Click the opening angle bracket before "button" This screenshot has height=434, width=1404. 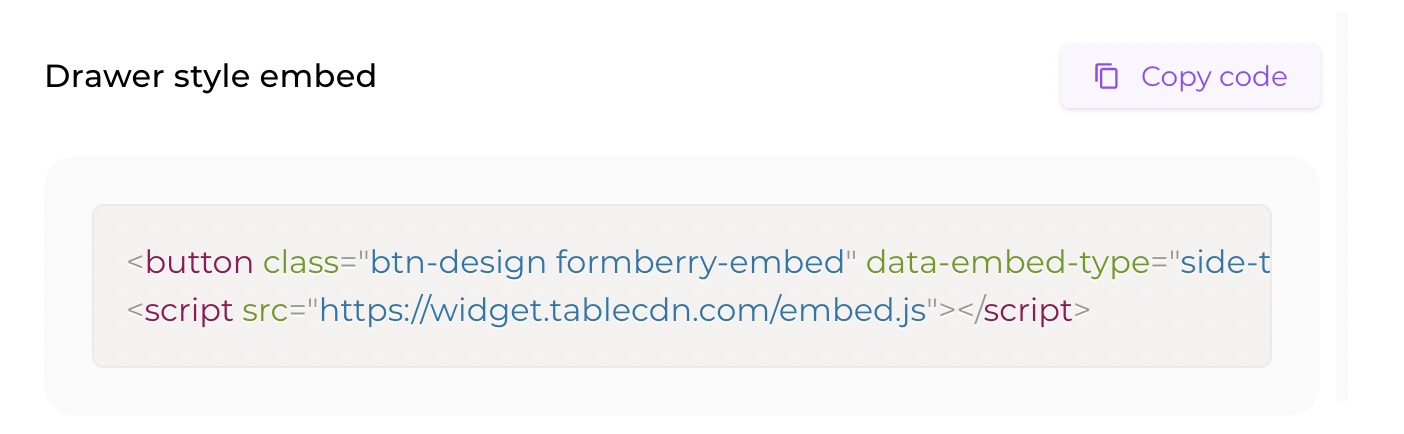coord(135,263)
